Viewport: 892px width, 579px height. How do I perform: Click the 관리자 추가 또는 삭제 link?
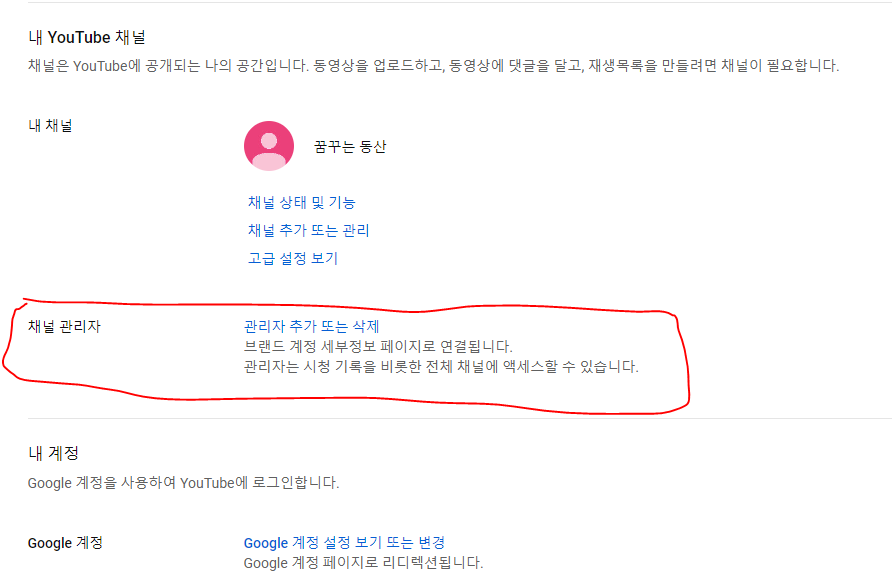[311, 326]
